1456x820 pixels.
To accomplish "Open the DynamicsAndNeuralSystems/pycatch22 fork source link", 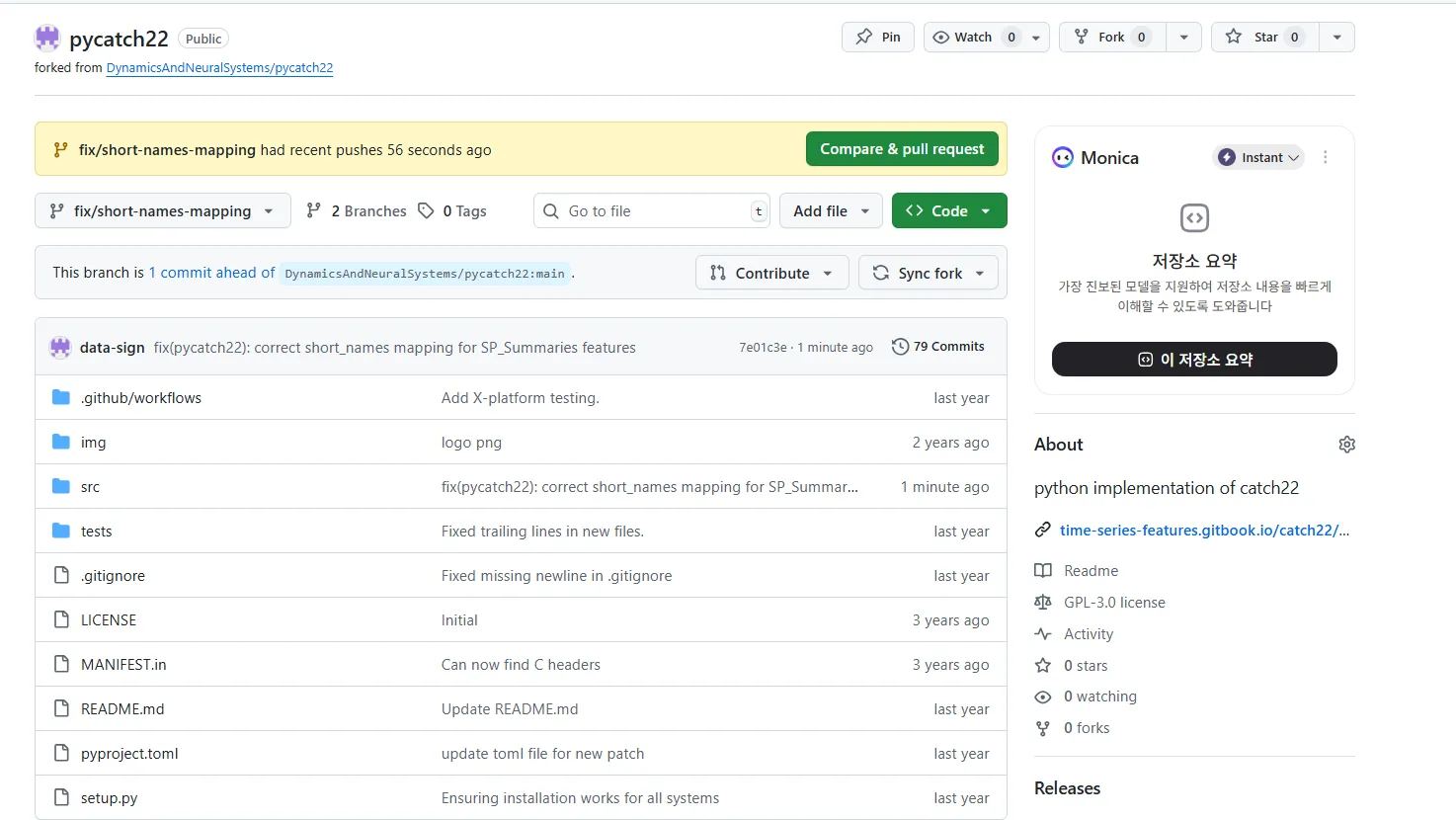I will click(x=219, y=68).
